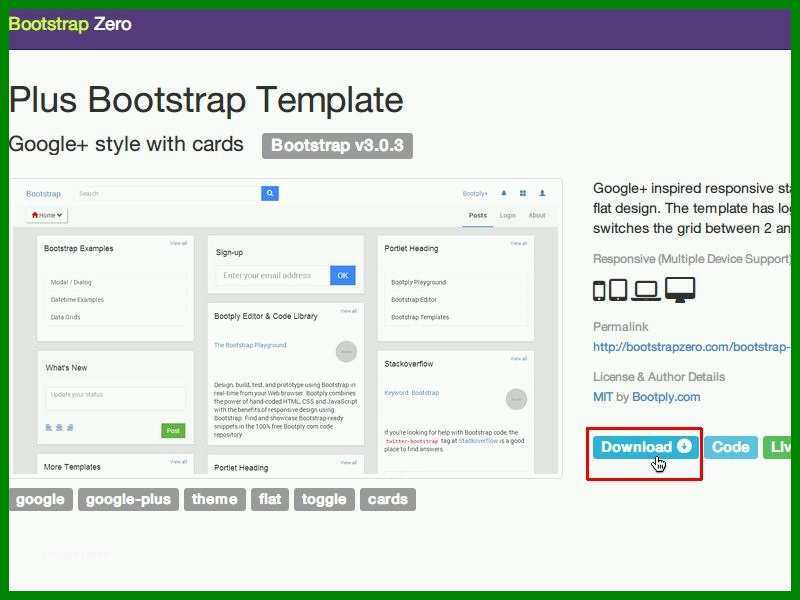800x600 pixels.
Task: Click the Plus Bootstrap Template heading
Action: pyautogui.click(x=206, y=100)
